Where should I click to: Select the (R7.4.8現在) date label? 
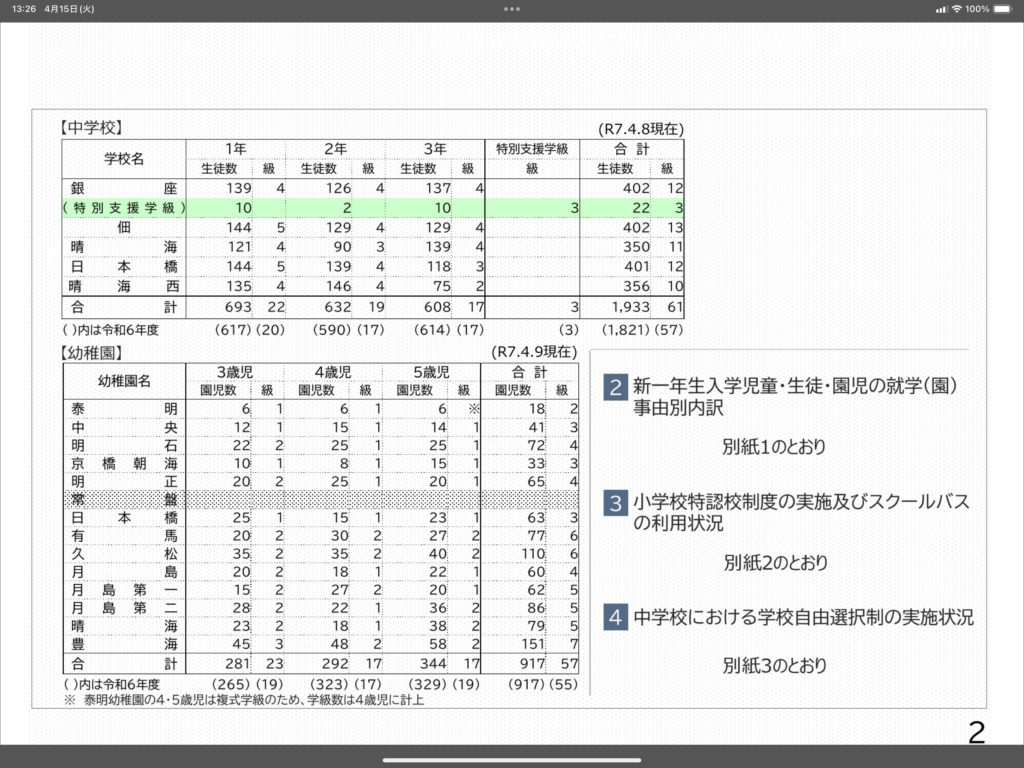click(641, 129)
